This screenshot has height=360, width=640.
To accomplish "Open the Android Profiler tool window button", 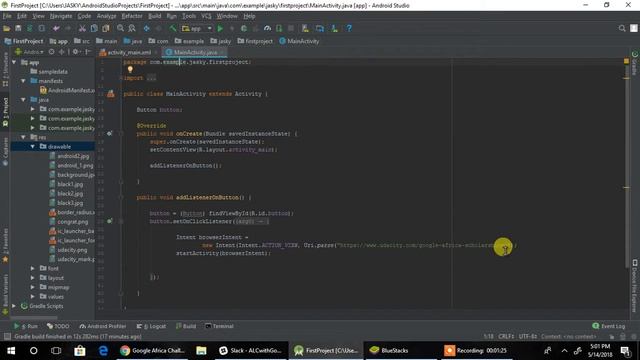I will (x=103, y=326).
